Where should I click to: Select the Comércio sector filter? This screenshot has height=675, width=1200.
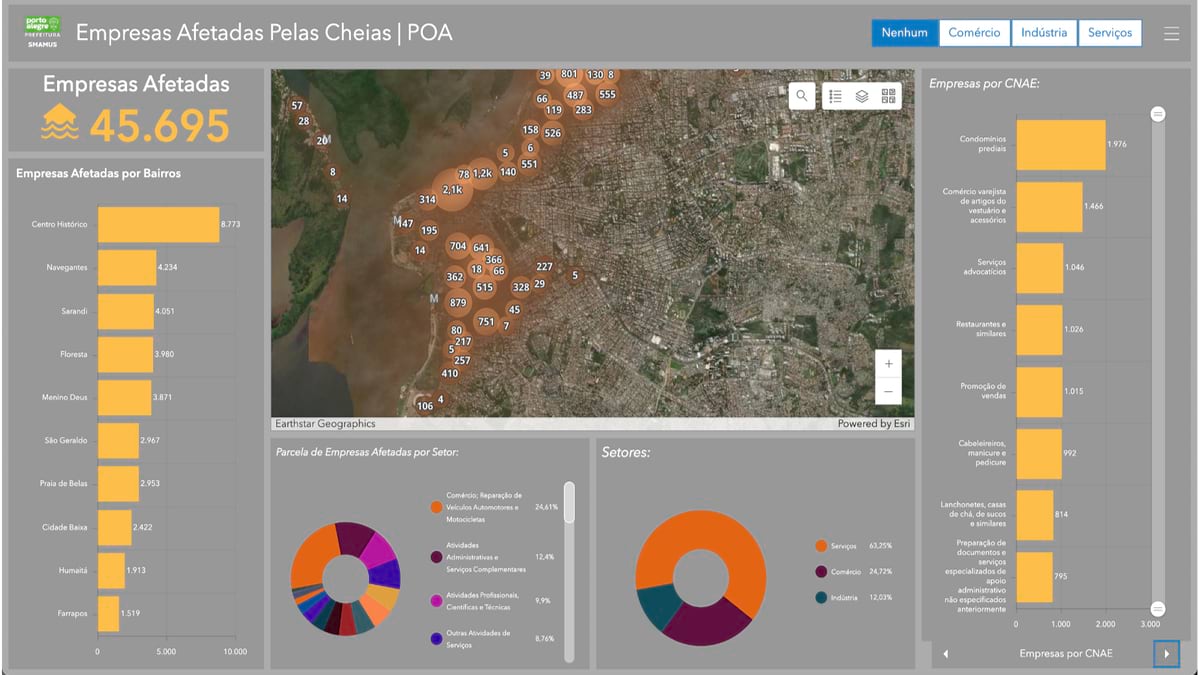[974, 32]
